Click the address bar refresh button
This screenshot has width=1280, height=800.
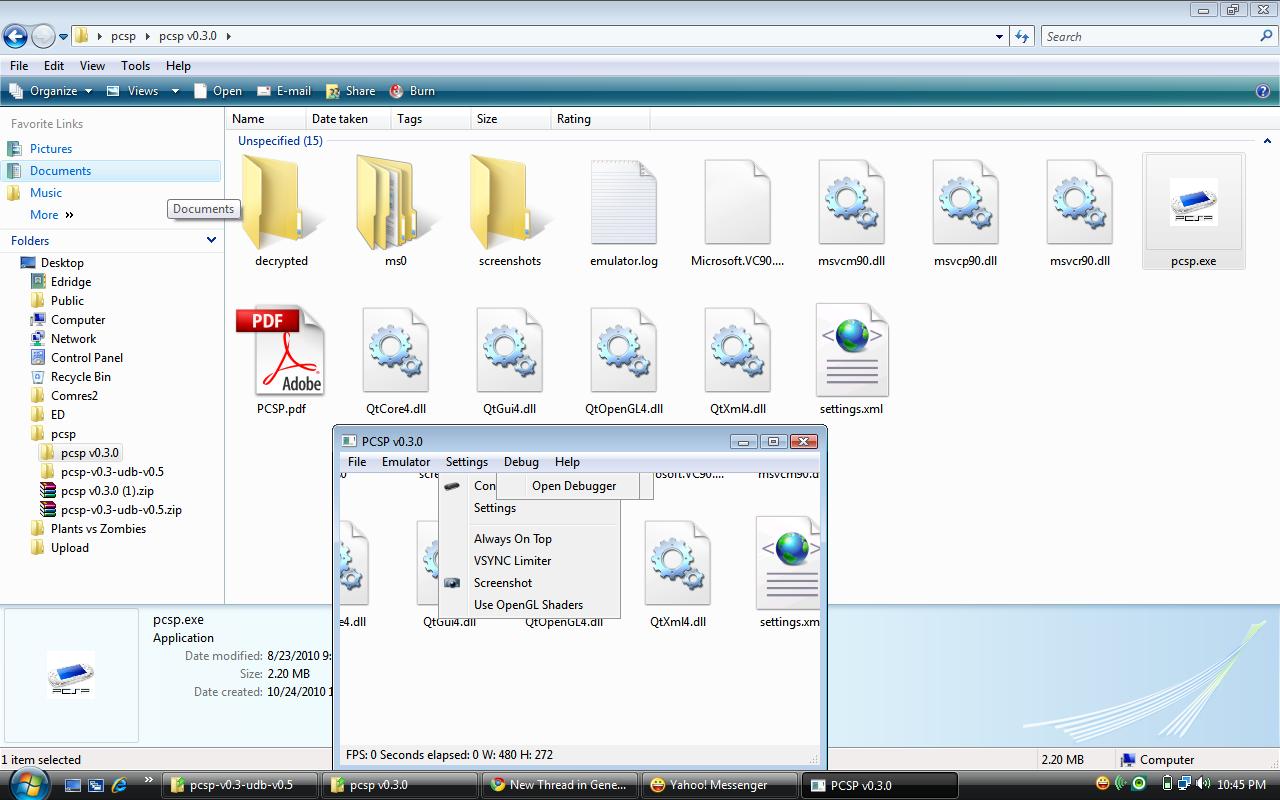point(1021,37)
